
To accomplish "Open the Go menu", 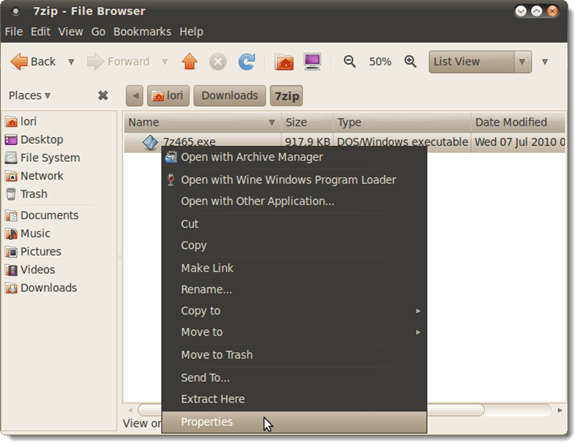I will tap(98, 32).
